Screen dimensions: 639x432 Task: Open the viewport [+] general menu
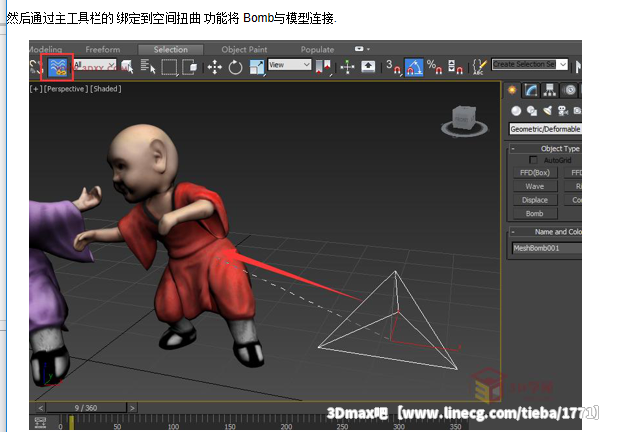(35, 89)
